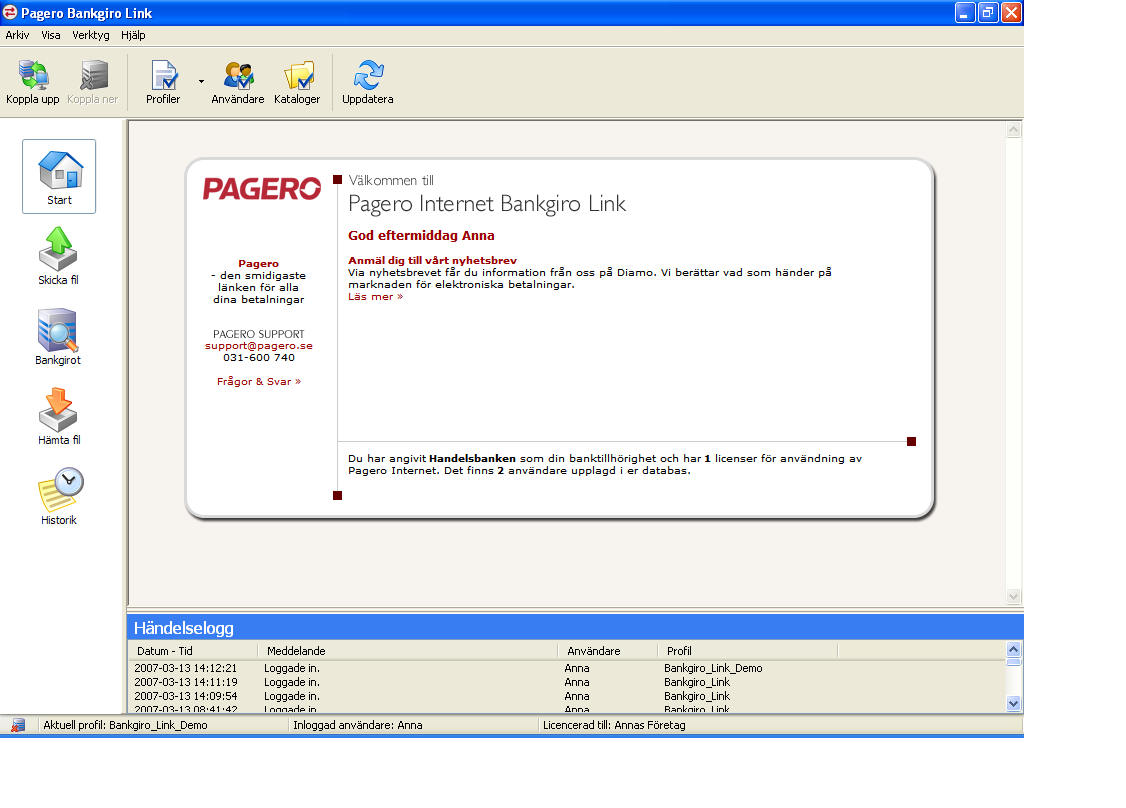Click the Händelselogg panel title

click(184, 628)
